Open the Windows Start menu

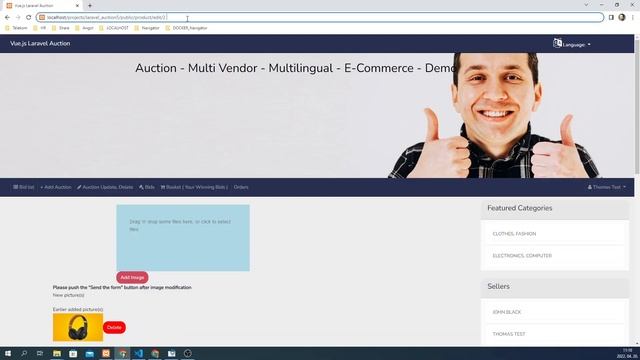coord(8,353)
